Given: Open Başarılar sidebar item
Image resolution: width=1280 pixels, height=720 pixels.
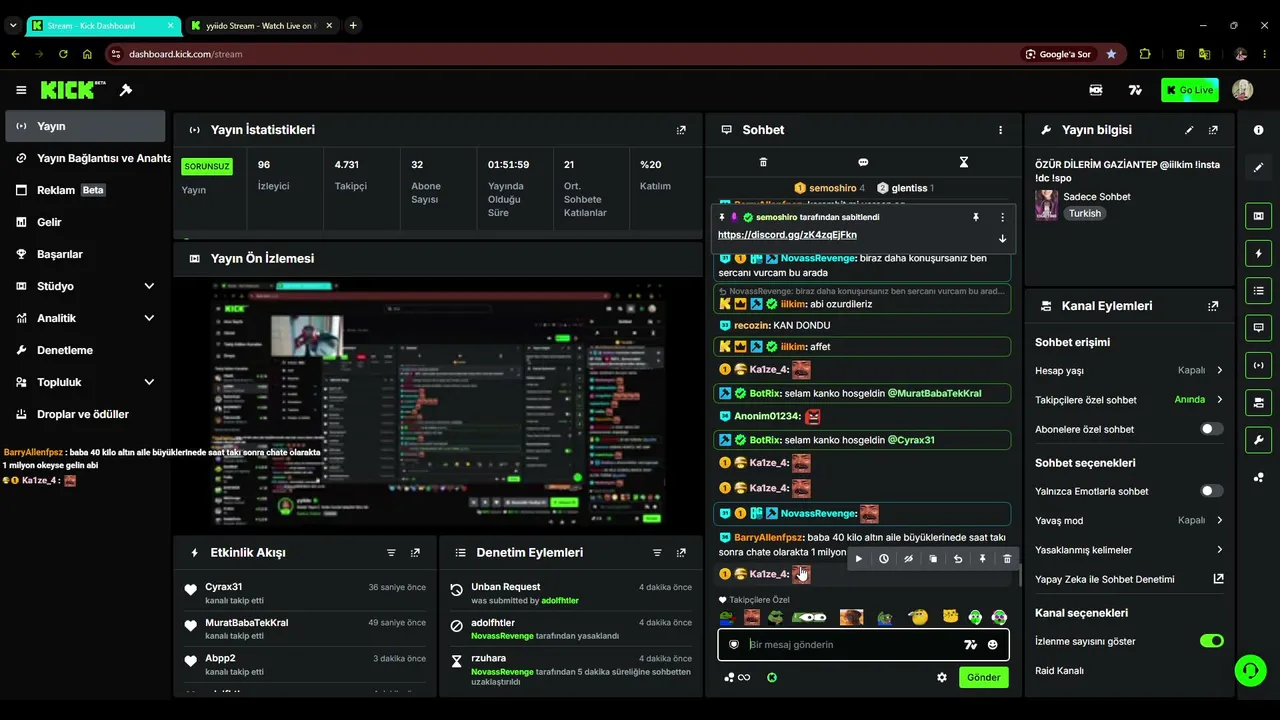Looking at the screenshot, I should 85,254.
